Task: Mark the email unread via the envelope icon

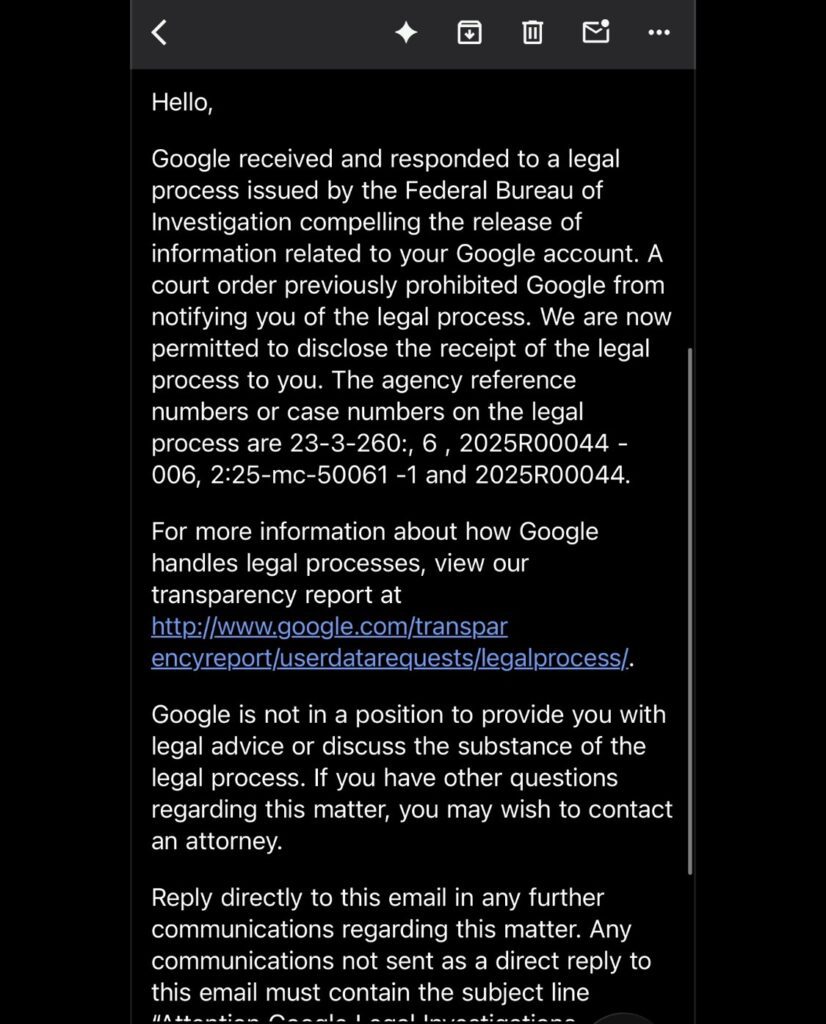Action: click(596, 31)
